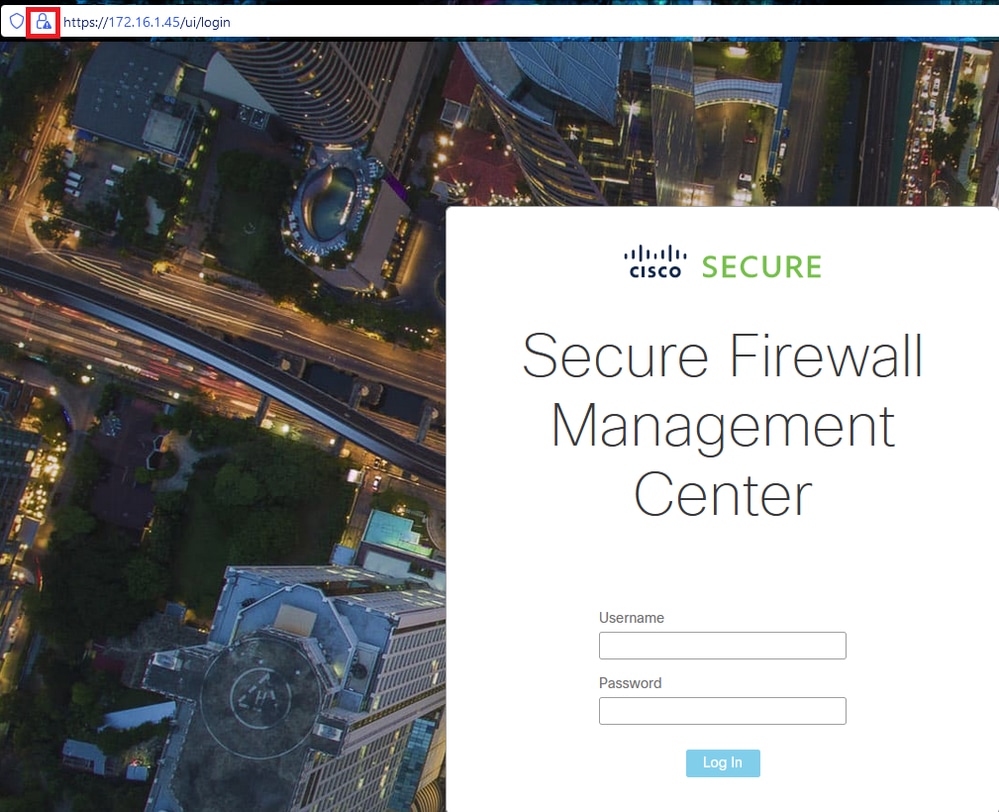Click the green 'SECURE' wordmark
The image size is (999, 812).
(x=762, y=267)
